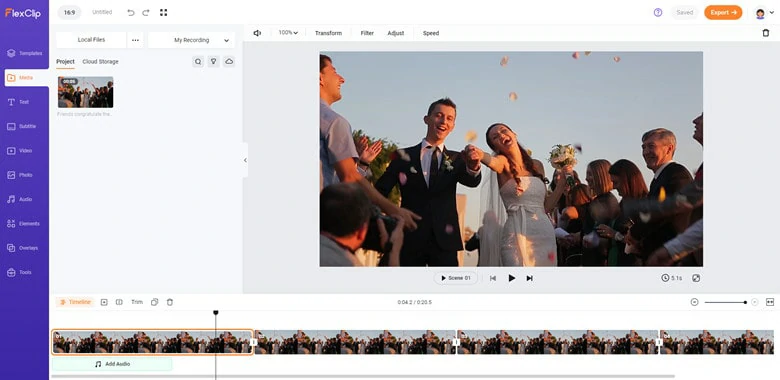Click the fullscreen icon next to redo

(163, 12)
